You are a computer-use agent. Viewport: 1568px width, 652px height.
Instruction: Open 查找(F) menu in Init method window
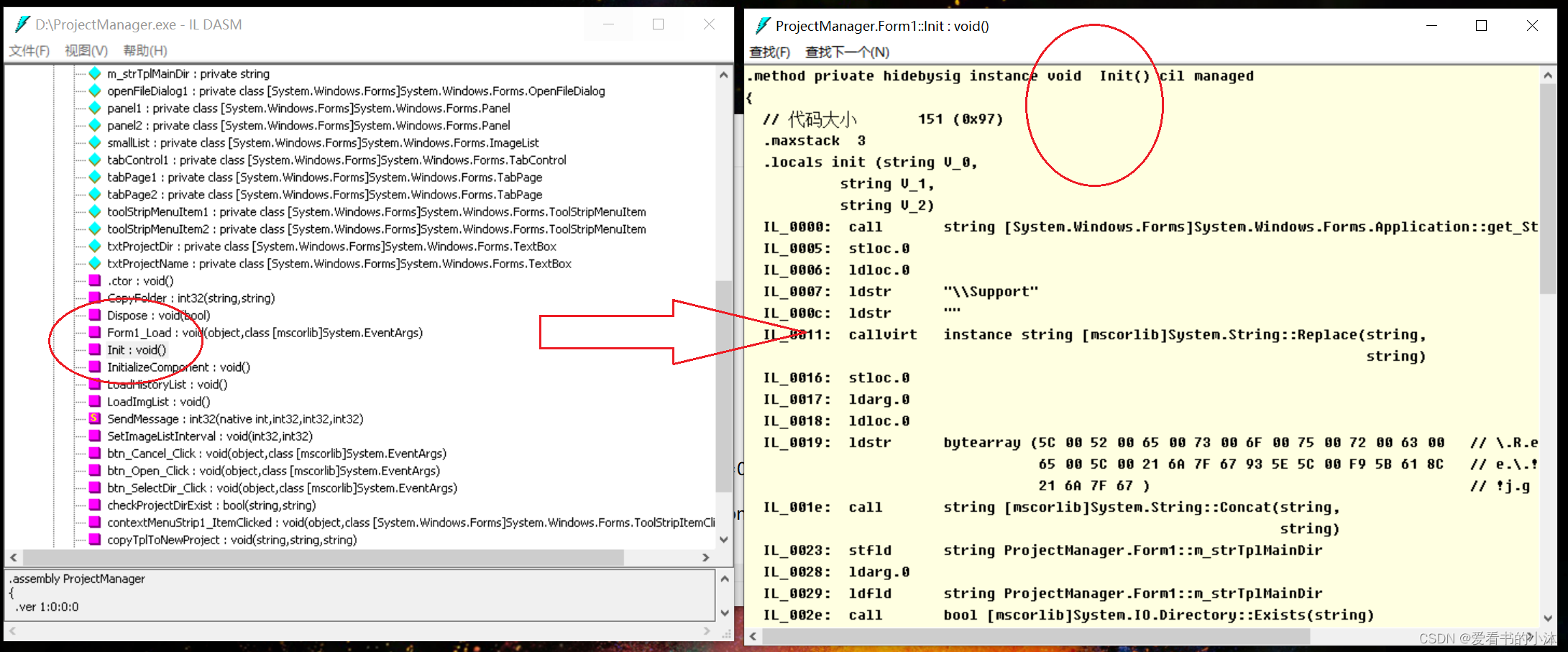[x=769, y=52]
